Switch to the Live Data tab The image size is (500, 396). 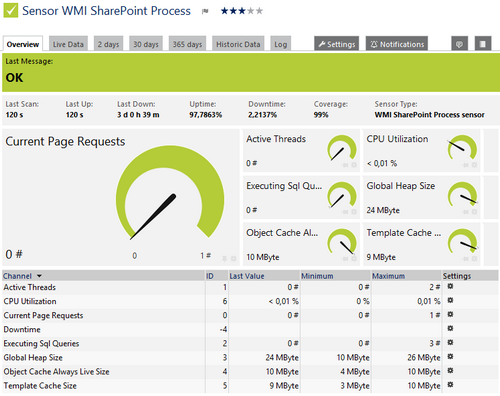click(x=68, y=44)
